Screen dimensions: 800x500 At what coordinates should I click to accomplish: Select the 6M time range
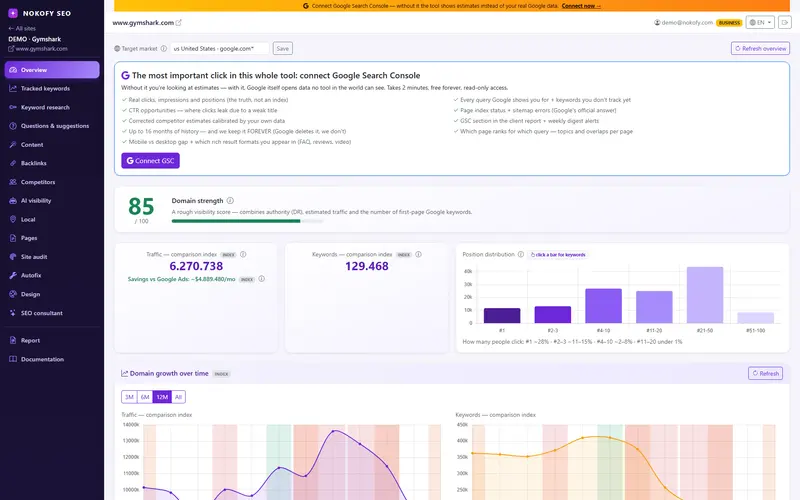(145, 397)
